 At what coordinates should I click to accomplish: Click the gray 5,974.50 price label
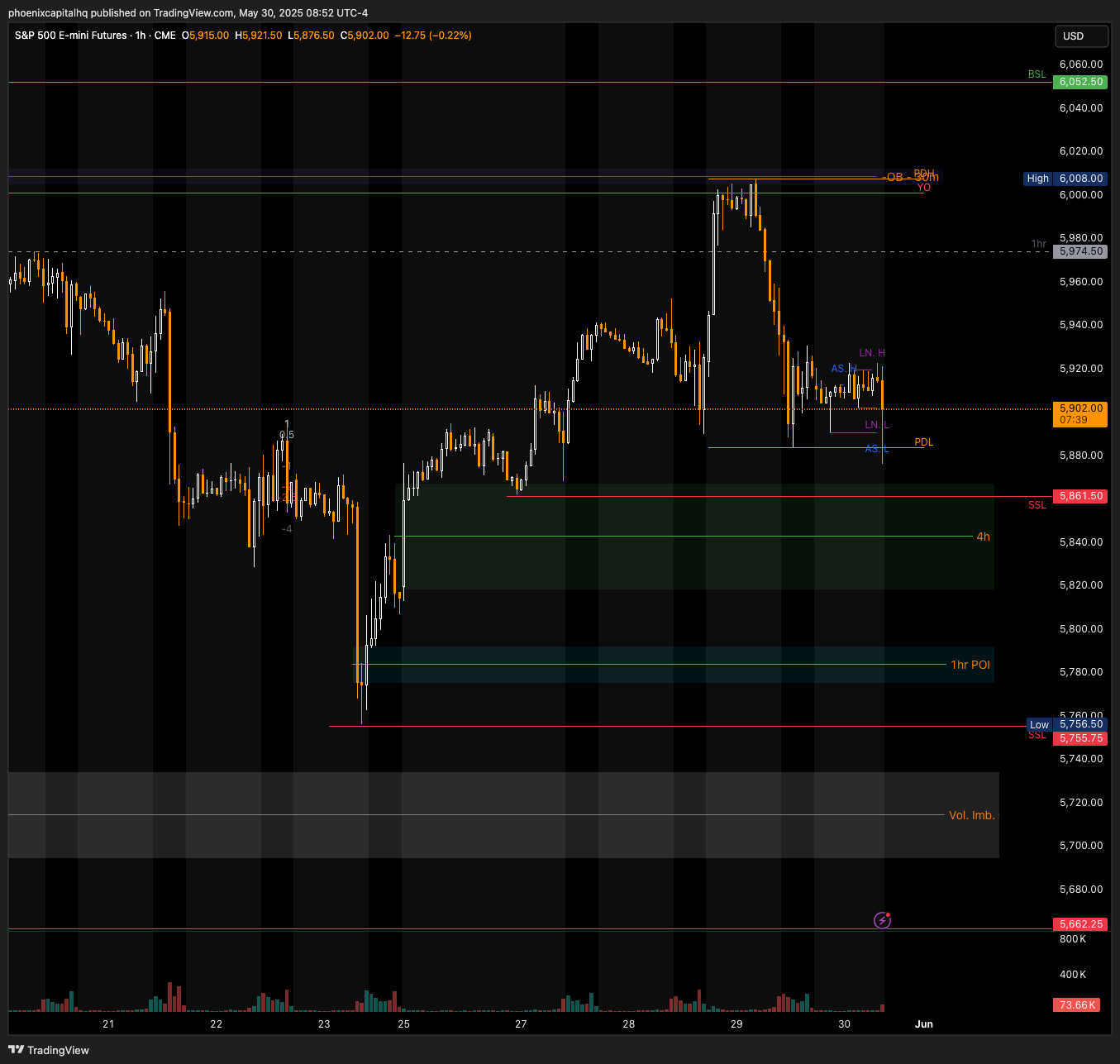pos(1080,251)
